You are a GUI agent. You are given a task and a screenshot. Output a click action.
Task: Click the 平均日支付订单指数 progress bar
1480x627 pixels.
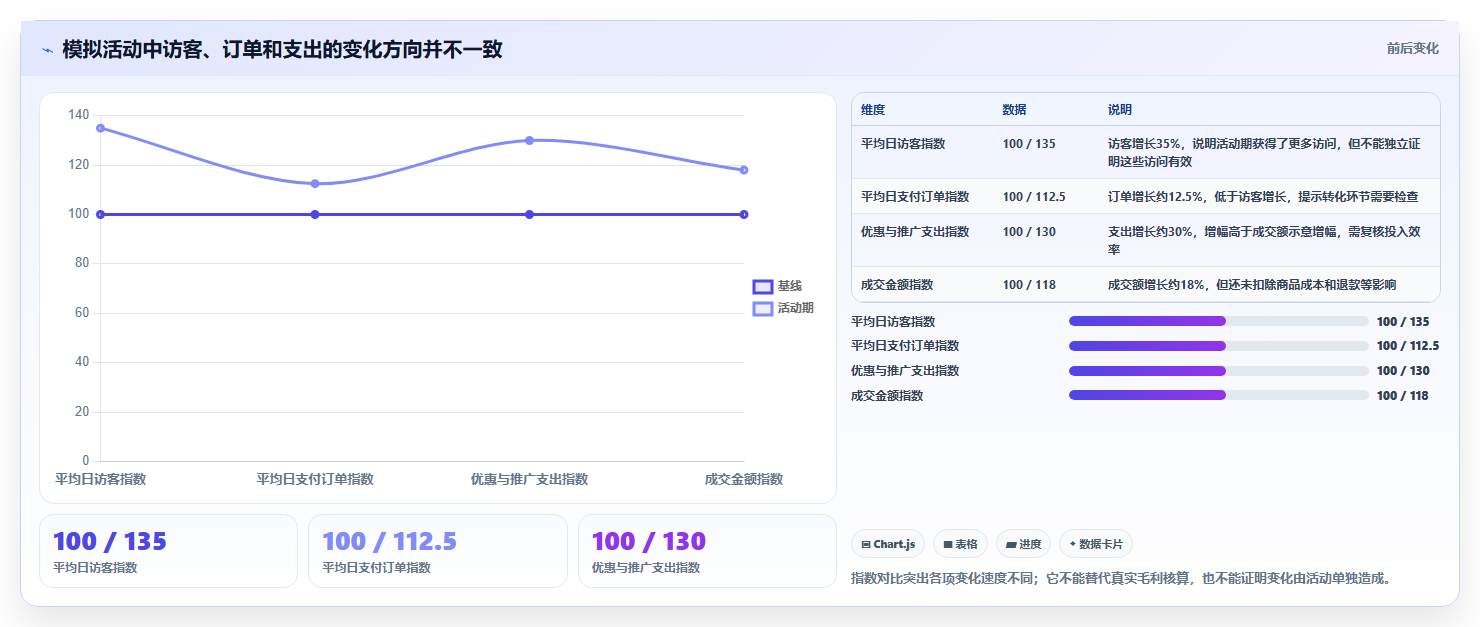[1218, 346]
